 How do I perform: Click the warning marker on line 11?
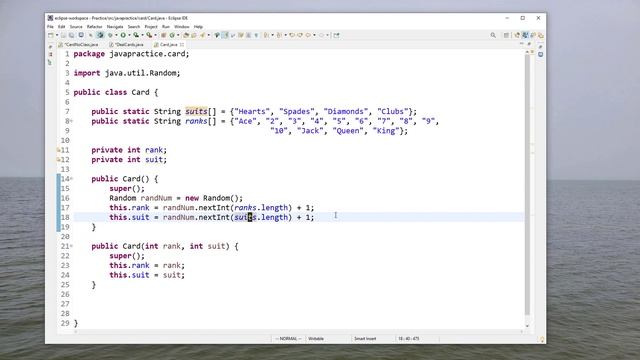point(58,150)
